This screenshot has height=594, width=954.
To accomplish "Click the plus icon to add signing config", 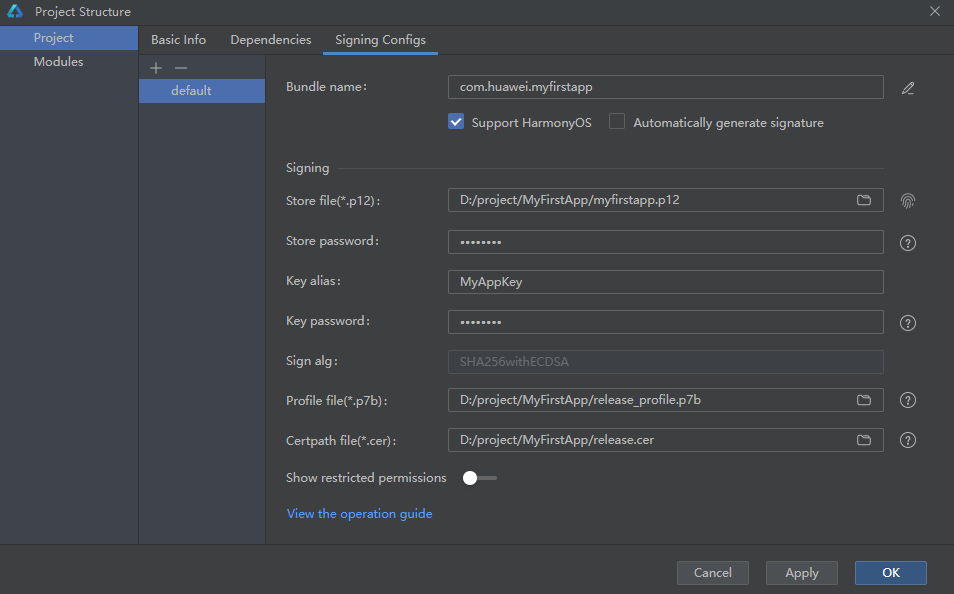I will [x=156, y=68].
